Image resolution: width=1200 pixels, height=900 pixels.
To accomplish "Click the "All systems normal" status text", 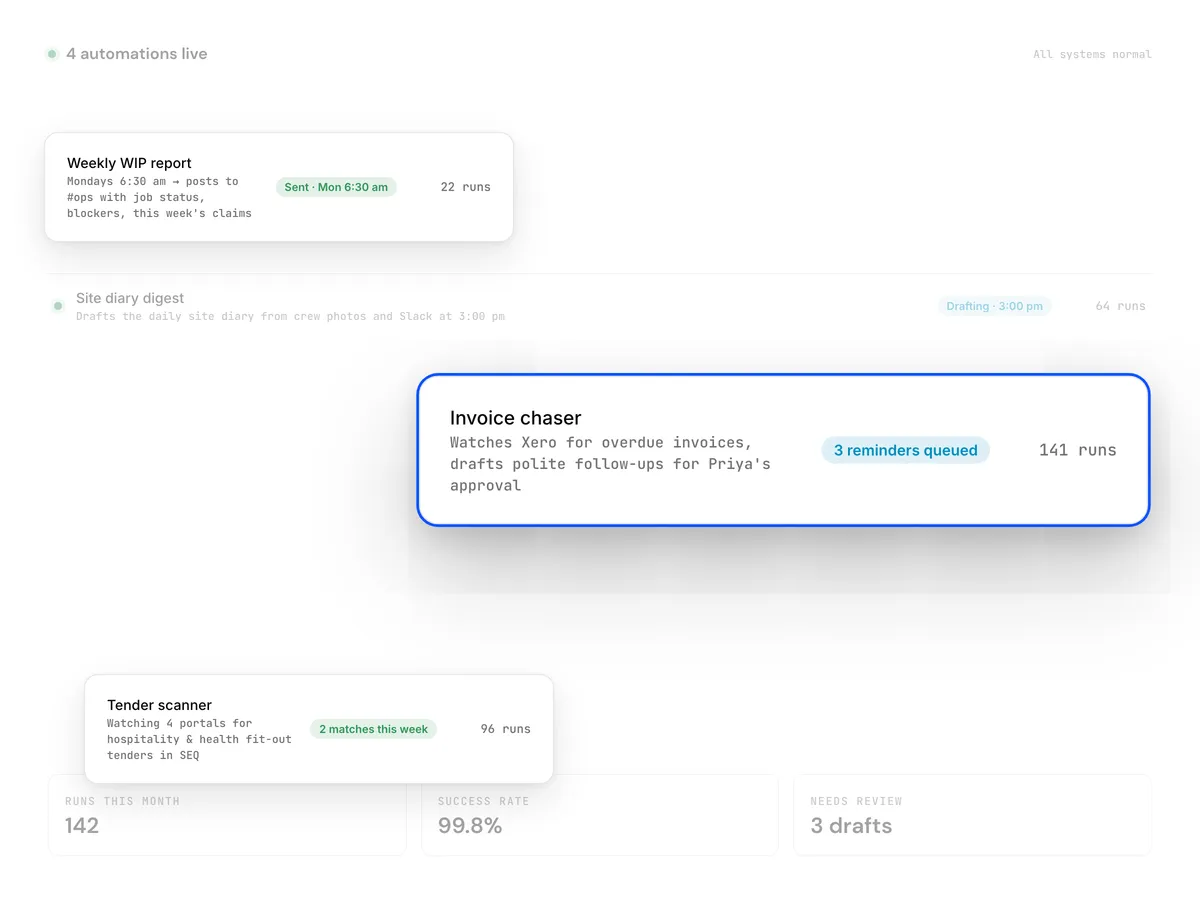I will (1092, 54).
